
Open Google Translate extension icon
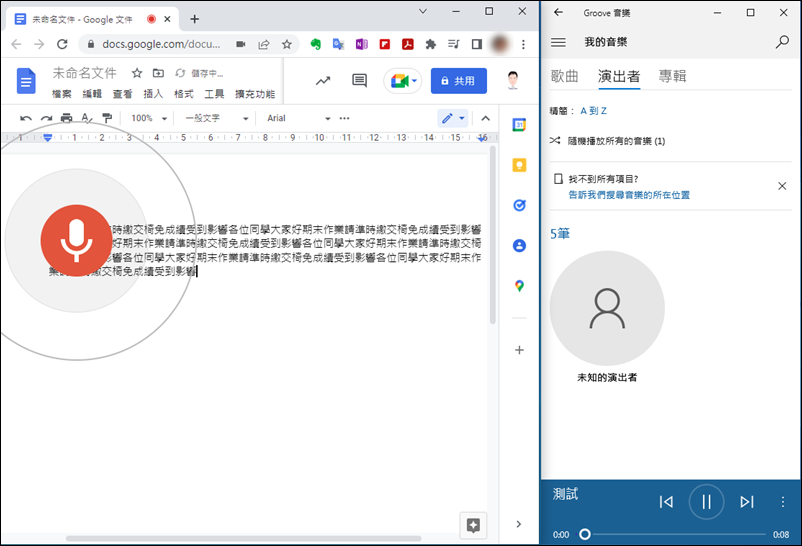click(338, 45)
